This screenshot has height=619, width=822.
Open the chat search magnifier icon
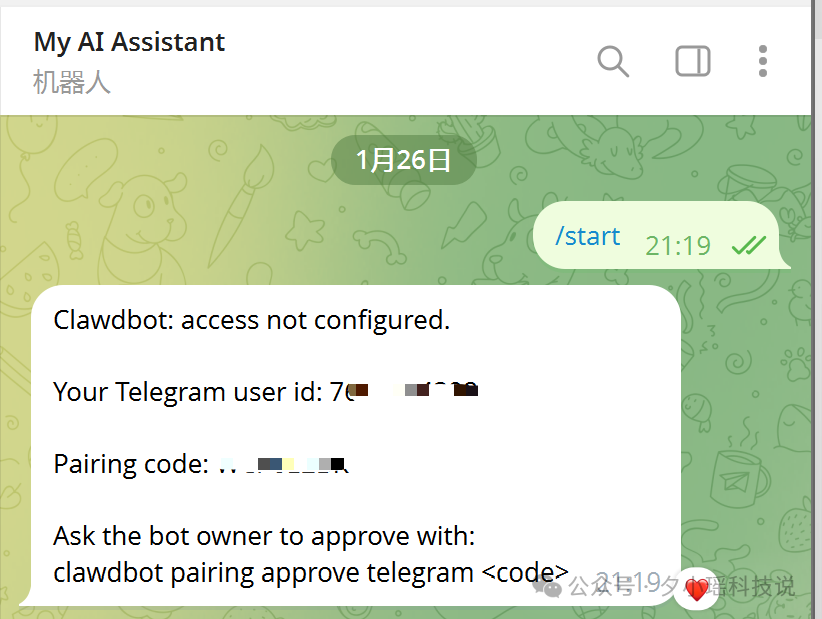pos(613,61)
